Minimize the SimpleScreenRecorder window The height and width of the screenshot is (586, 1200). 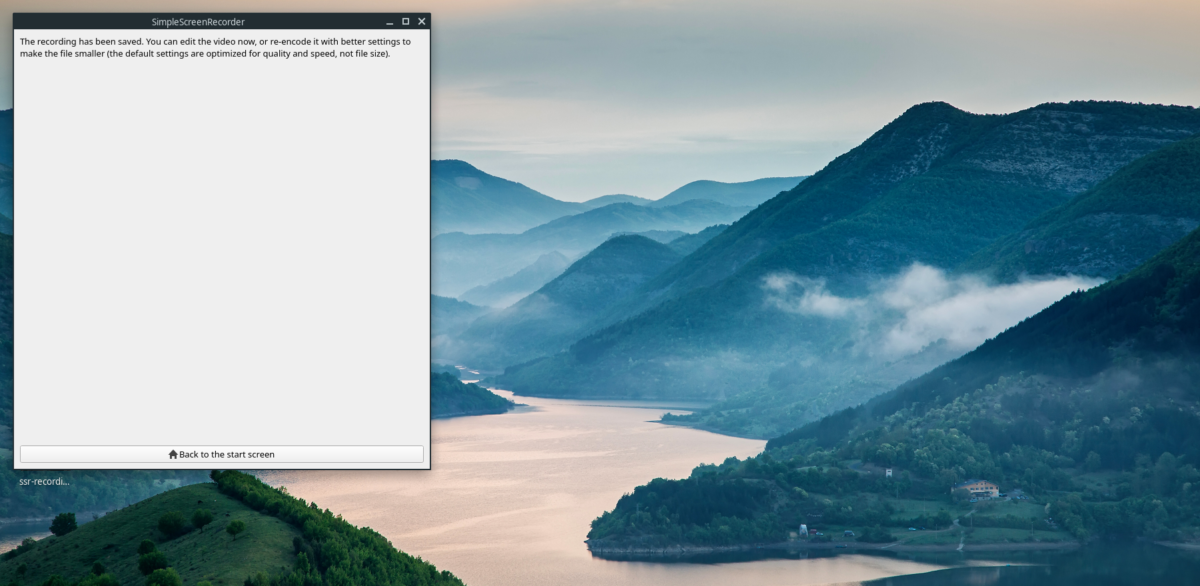tap(390, 21)
